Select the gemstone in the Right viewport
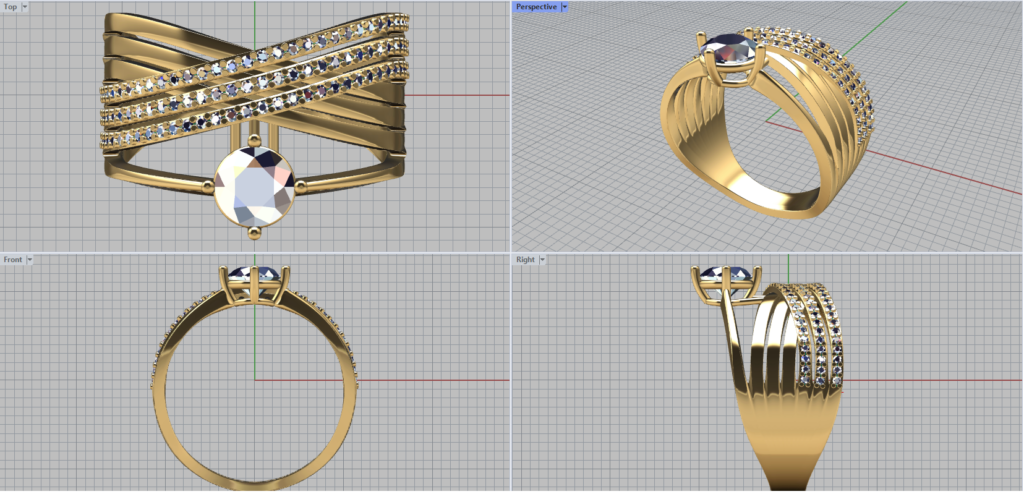The height and width of the screenshot is (494, 1024). 727,273
